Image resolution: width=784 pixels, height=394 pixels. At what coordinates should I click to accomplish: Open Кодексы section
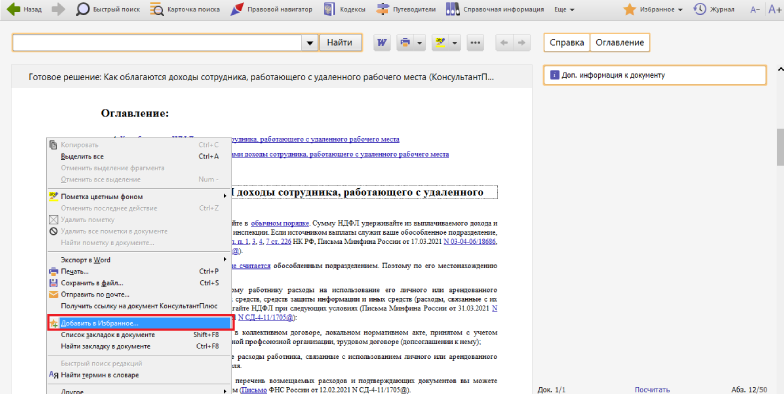[344, 9]
